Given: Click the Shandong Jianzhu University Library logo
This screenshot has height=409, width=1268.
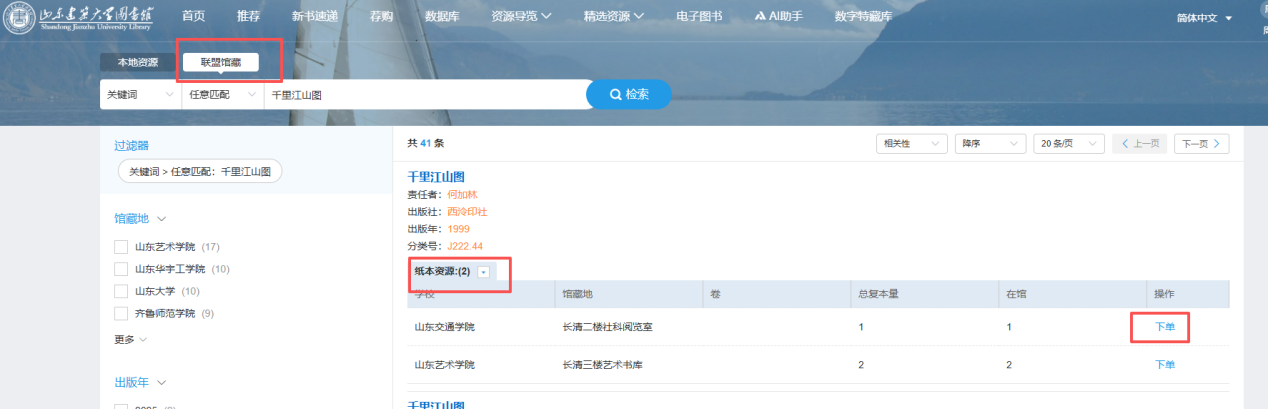Looking at the screenshot, I should pos(78,18).
